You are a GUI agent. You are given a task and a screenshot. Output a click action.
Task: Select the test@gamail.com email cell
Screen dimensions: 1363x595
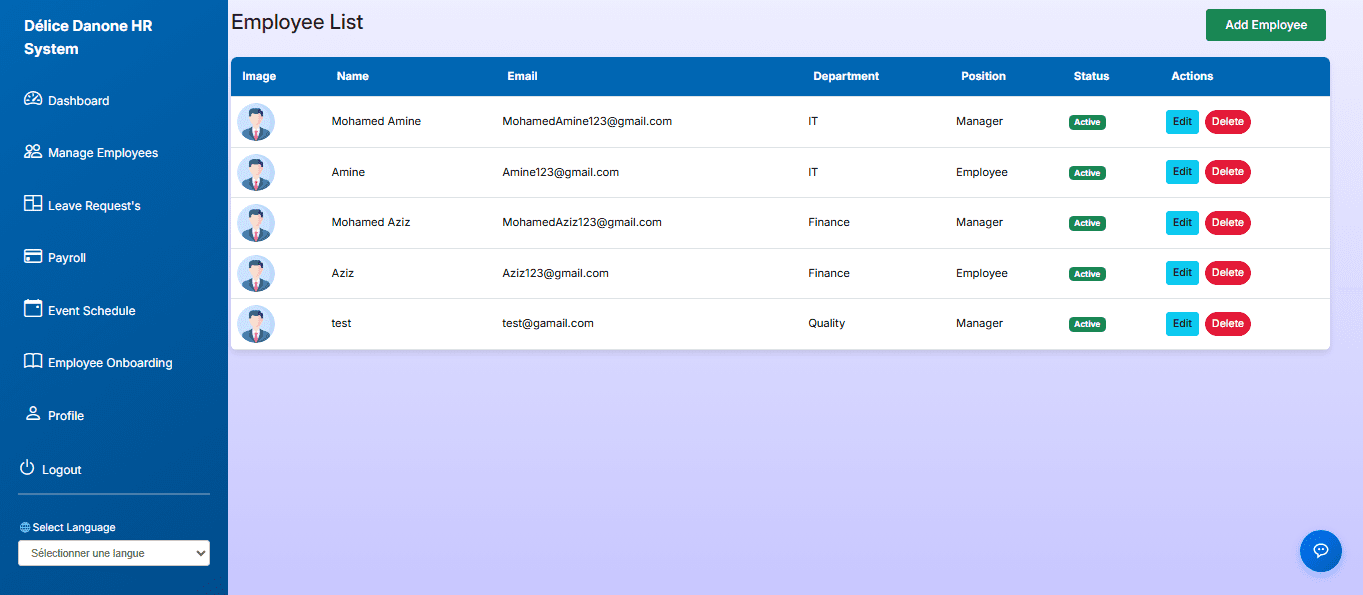coord(548,323)
